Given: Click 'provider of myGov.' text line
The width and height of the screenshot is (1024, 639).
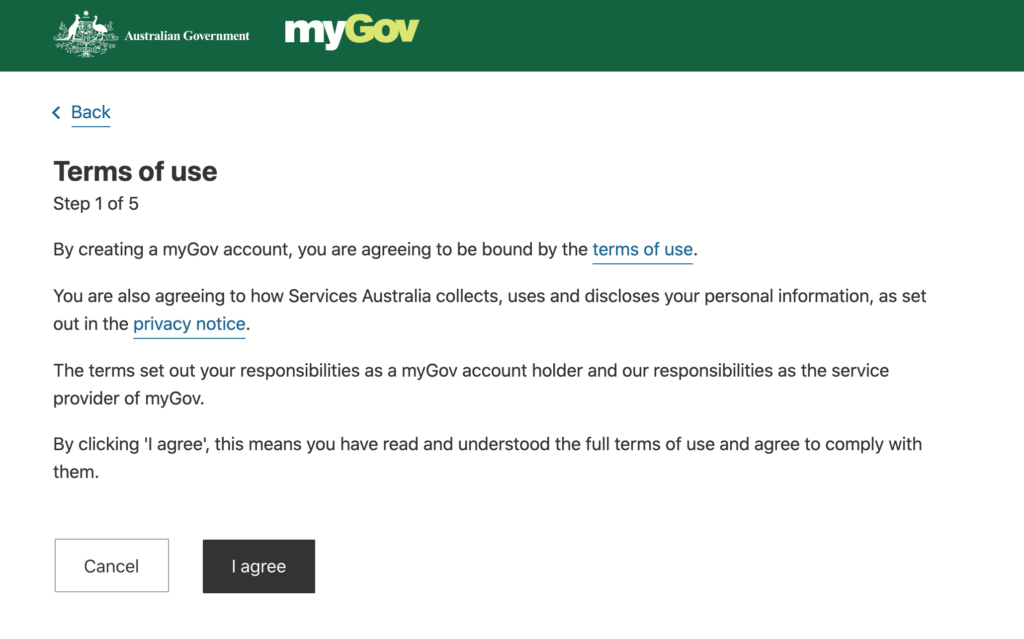Looking at the screenshot, I should (129, 399).
